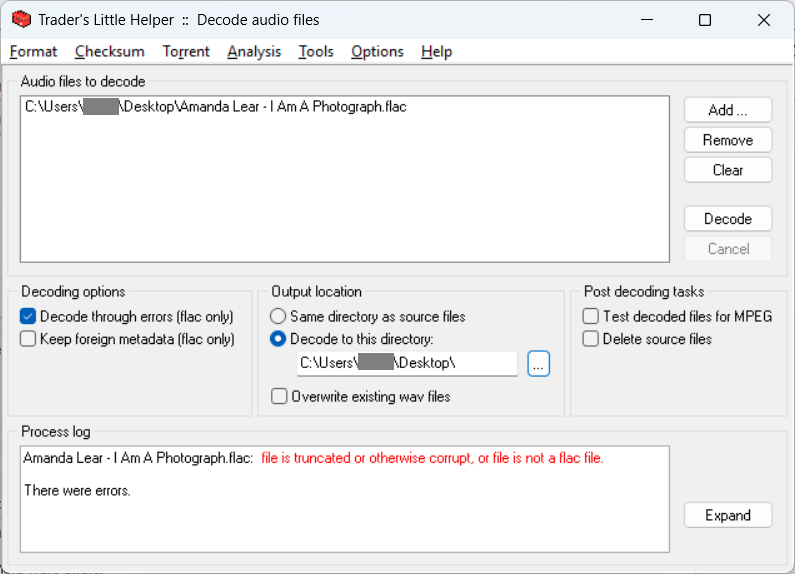Open the Tools menu
This screenshot has width=795, height=574.
tap(316, 52)
